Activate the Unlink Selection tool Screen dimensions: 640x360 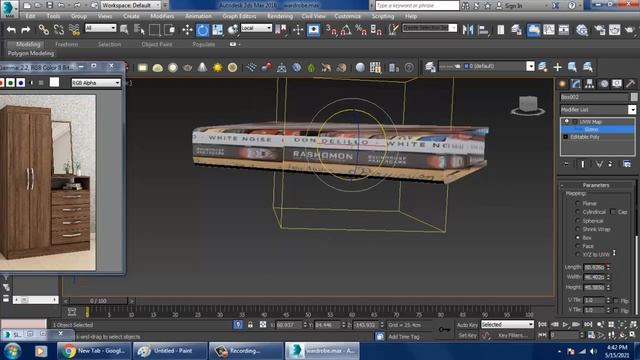point(59,30)
